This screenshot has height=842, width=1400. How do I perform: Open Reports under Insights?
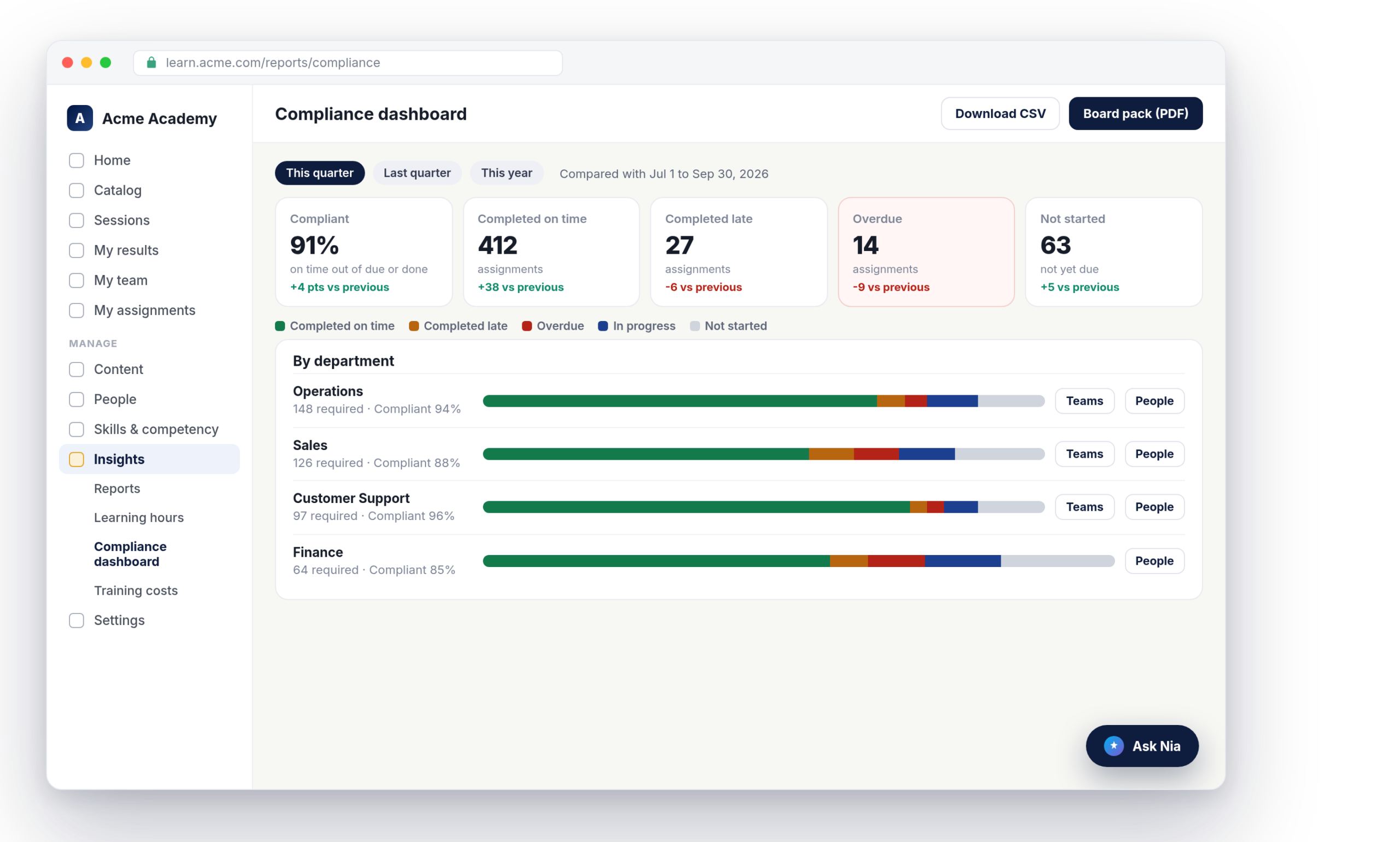click(x=117, y=488)
